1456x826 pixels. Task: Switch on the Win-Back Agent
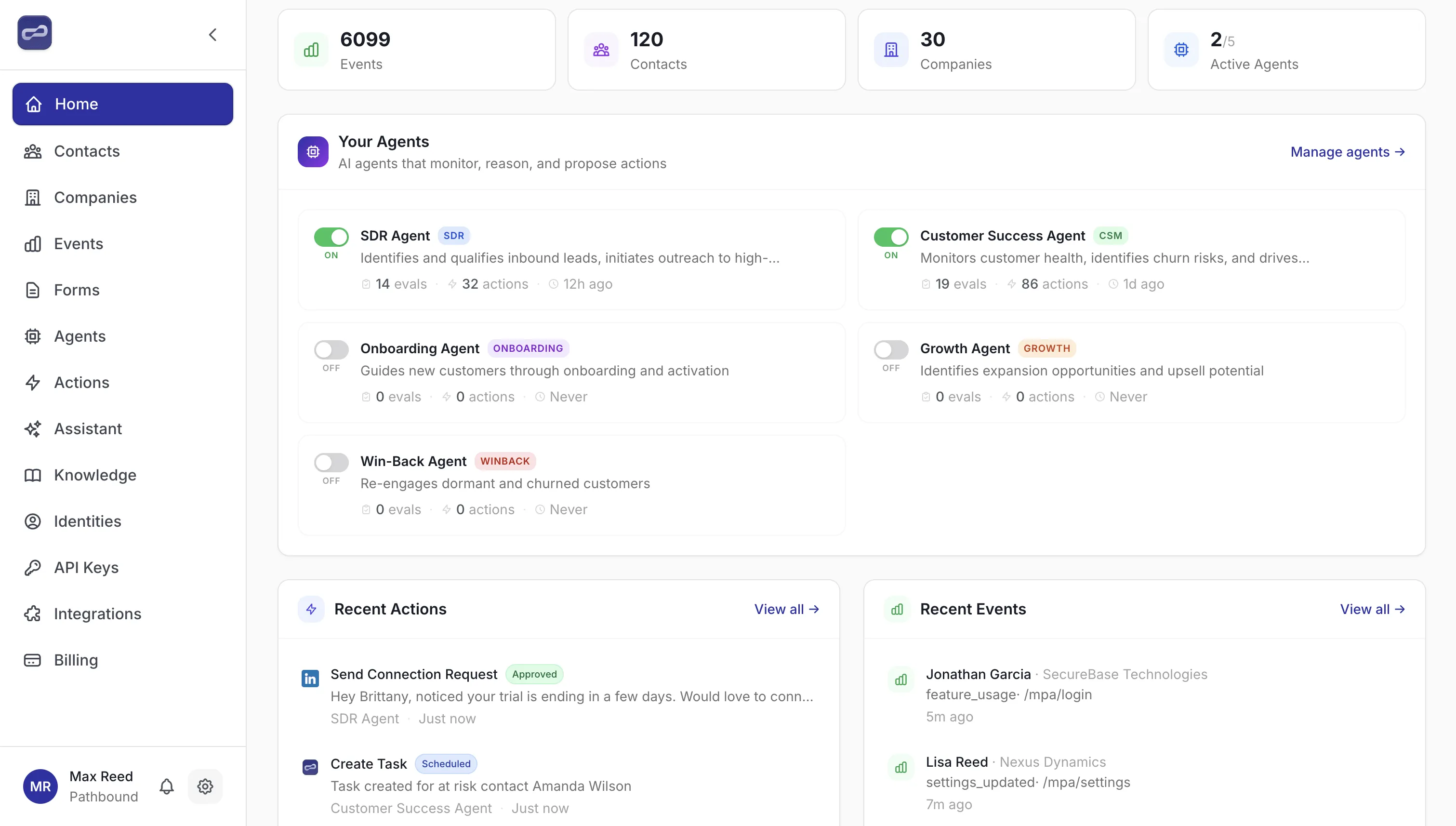click(331, 462)
